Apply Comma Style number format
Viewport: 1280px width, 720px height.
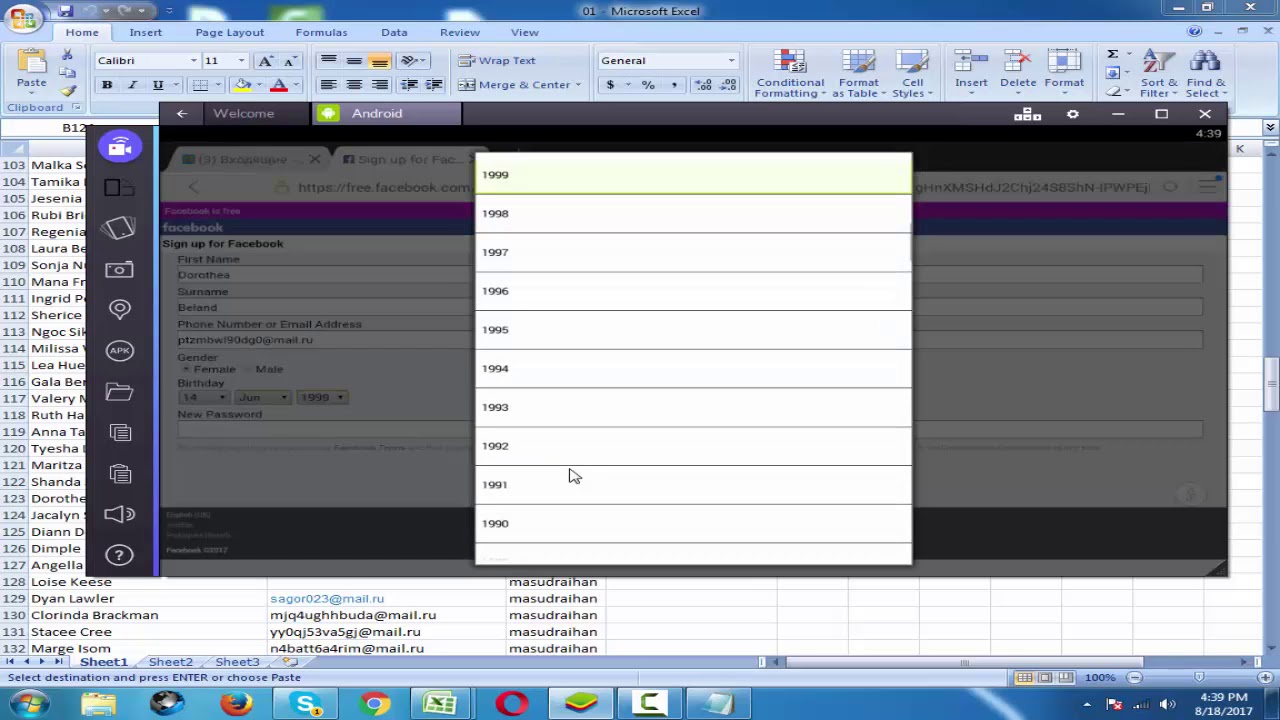pos(674,85)
